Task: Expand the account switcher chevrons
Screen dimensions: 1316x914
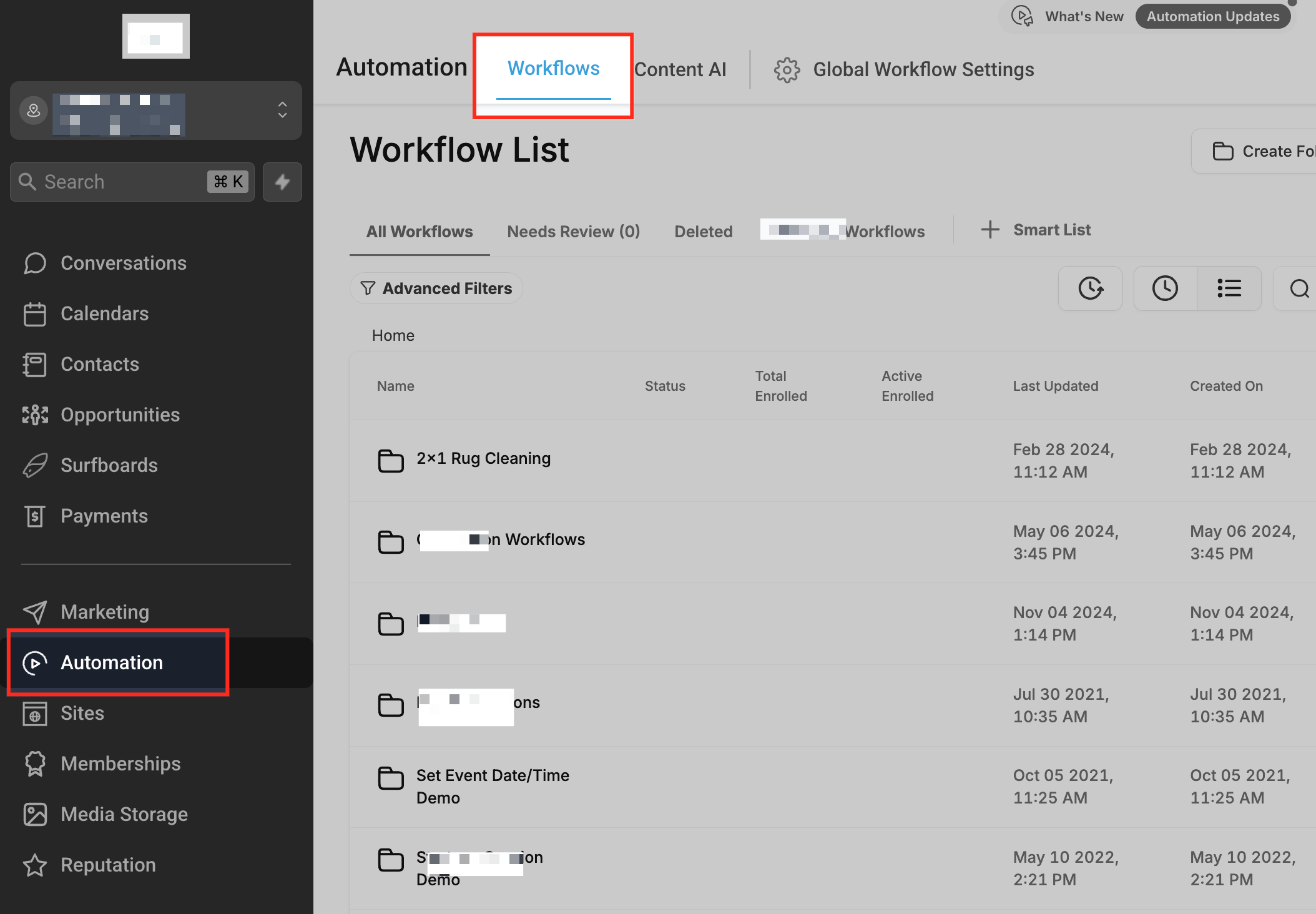Action: pos(282,110)
